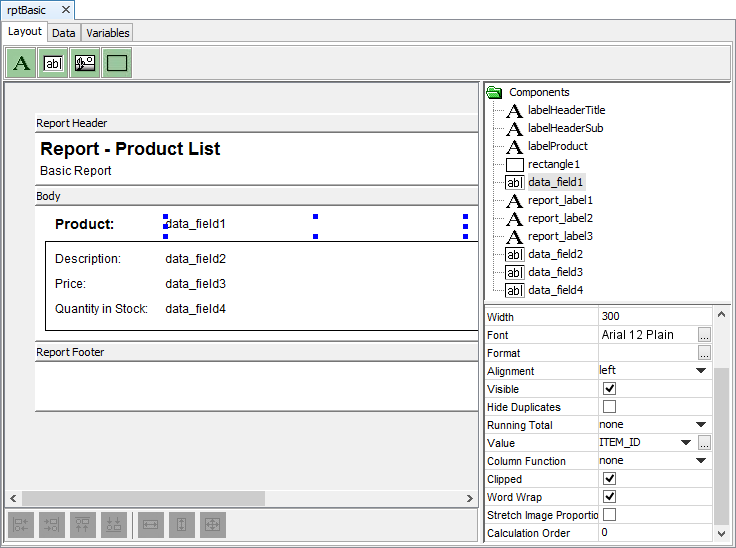Select rectangle1 in the Components tree
Screen dimensions: 736x548
tap(553, 164)
